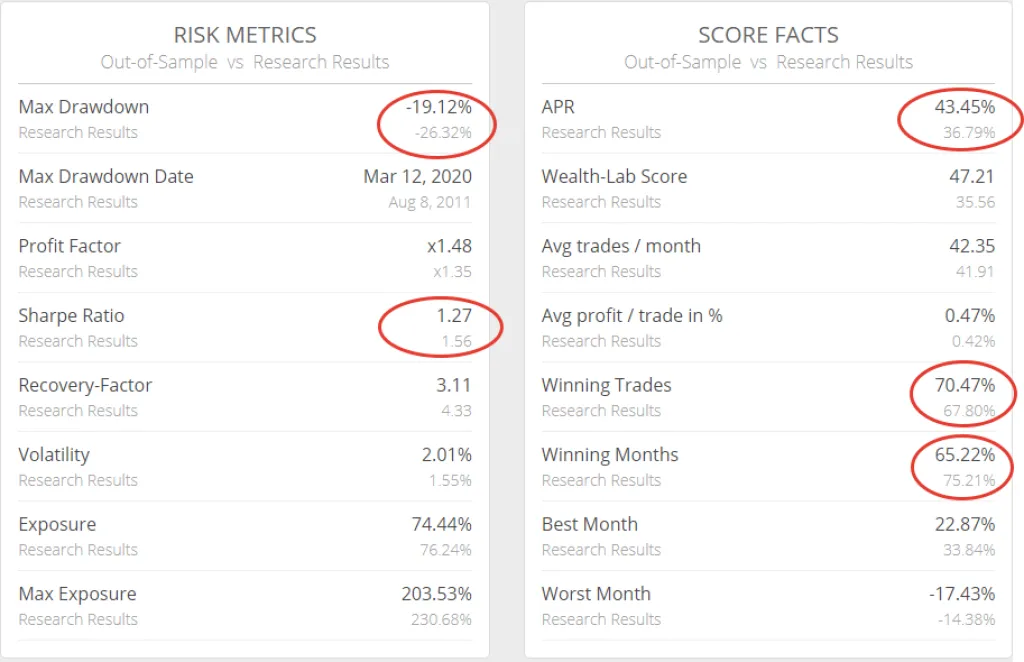Image resolution: width=1024 pixels, height=662 pixels.
Task: Click the Avg trades / month label
Action: [621, 246]
